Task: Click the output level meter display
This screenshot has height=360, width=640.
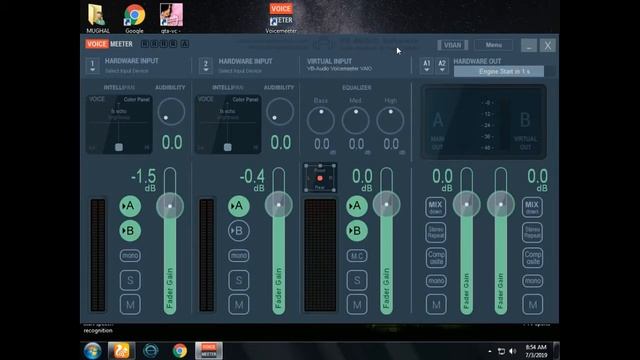Action: coord(484,122)
